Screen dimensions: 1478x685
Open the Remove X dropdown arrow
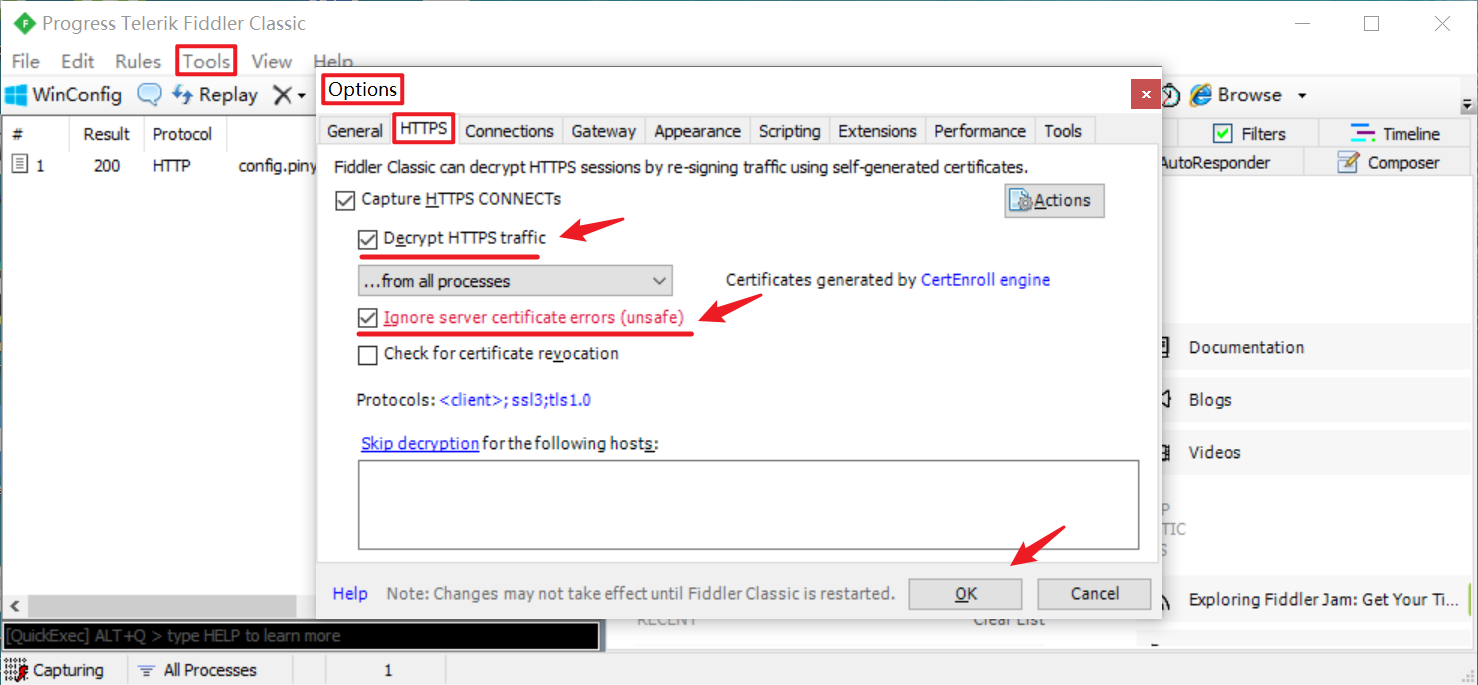301,96
